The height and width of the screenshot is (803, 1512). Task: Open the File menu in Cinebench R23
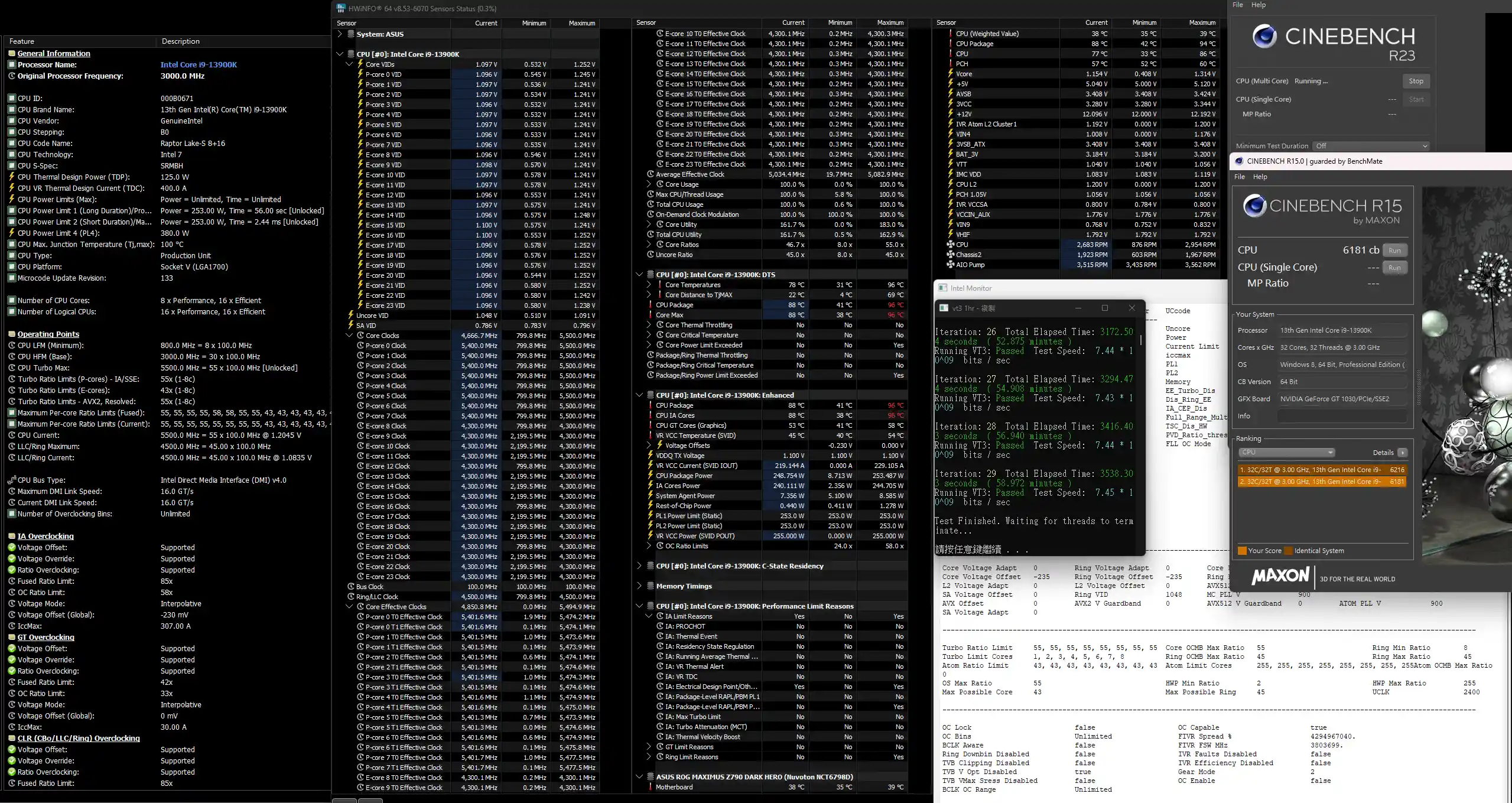1238,5
